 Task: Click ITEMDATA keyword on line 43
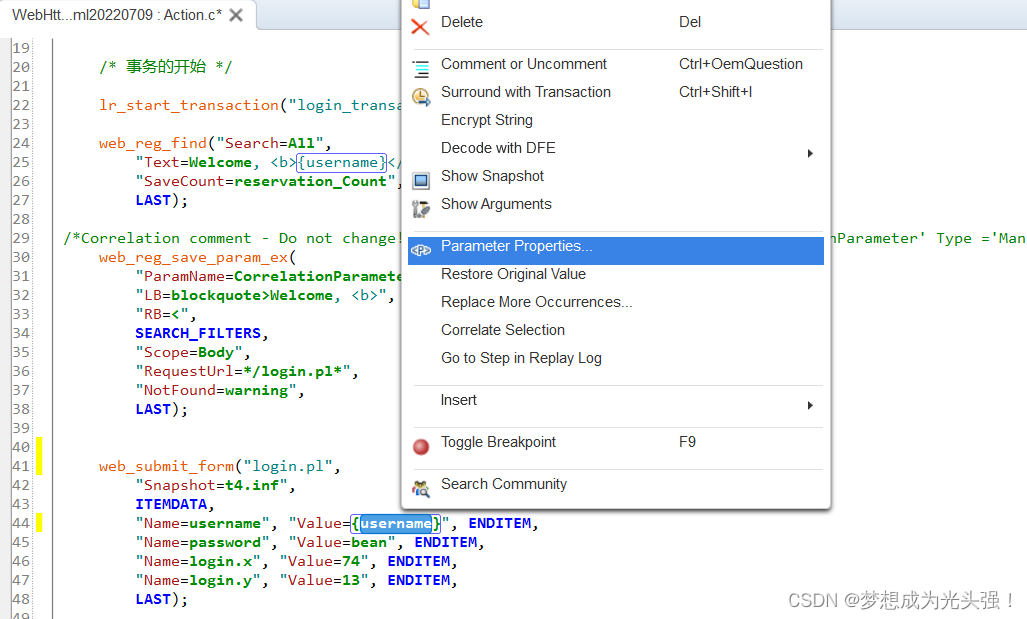[x=171, y=504]
